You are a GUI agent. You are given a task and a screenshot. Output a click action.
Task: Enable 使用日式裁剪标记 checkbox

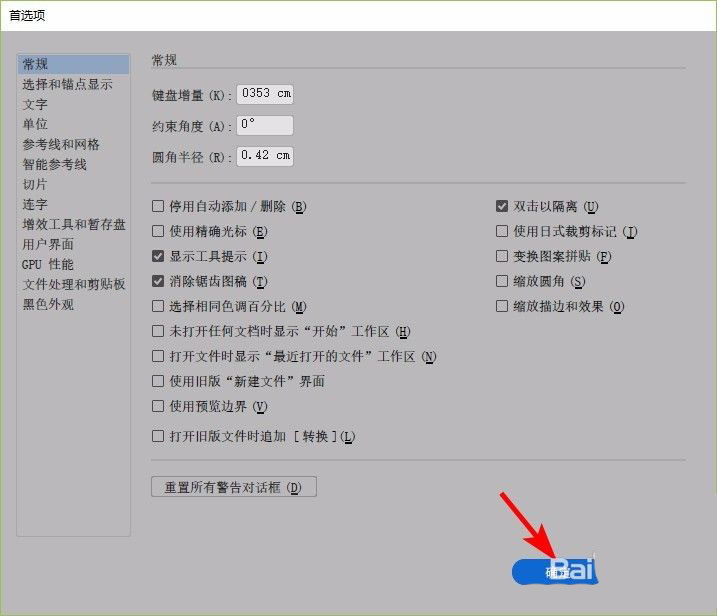(x=502, y=231)
